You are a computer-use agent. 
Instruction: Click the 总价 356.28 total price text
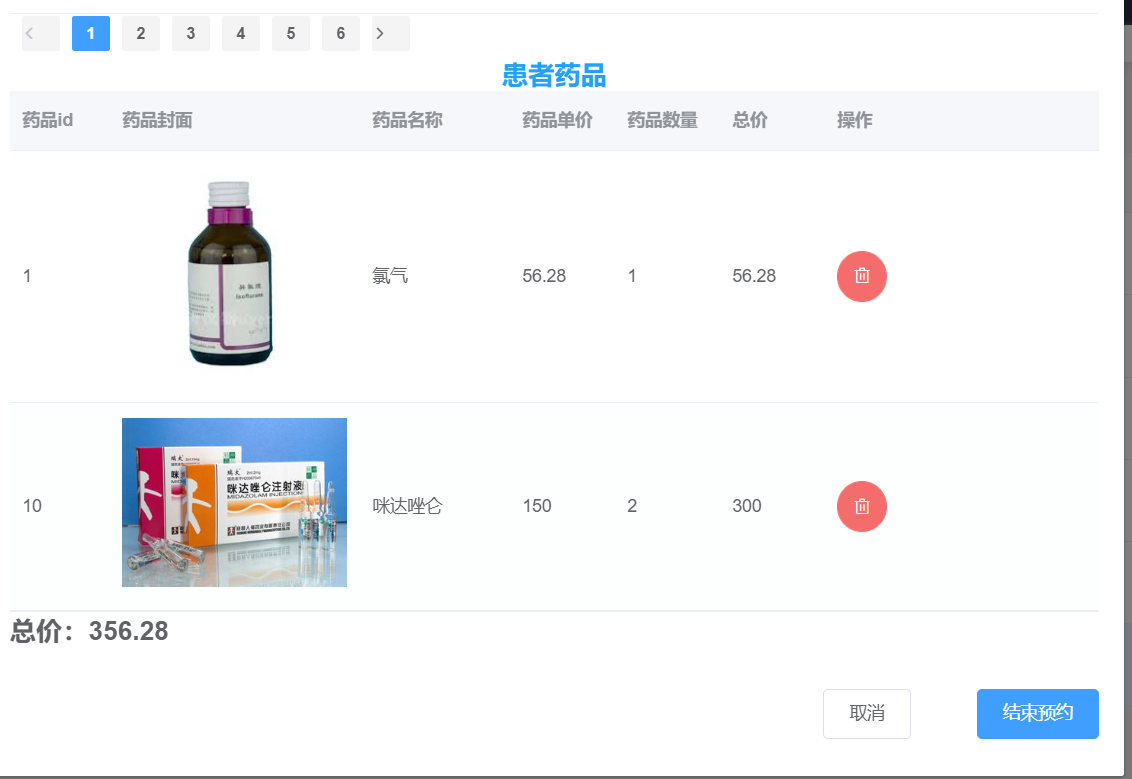87,631
